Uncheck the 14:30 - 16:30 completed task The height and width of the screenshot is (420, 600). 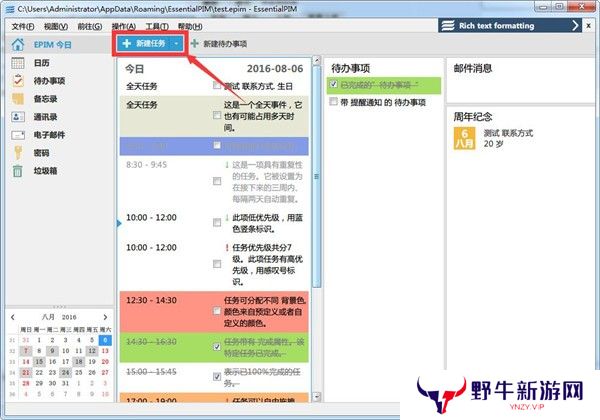[x=217, y=347]
